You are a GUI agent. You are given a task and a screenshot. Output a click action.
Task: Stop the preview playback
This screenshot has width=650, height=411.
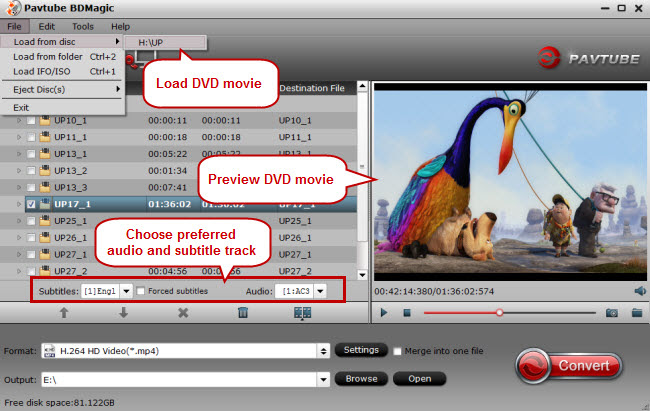pyautogui.click(x=407, y=313)
